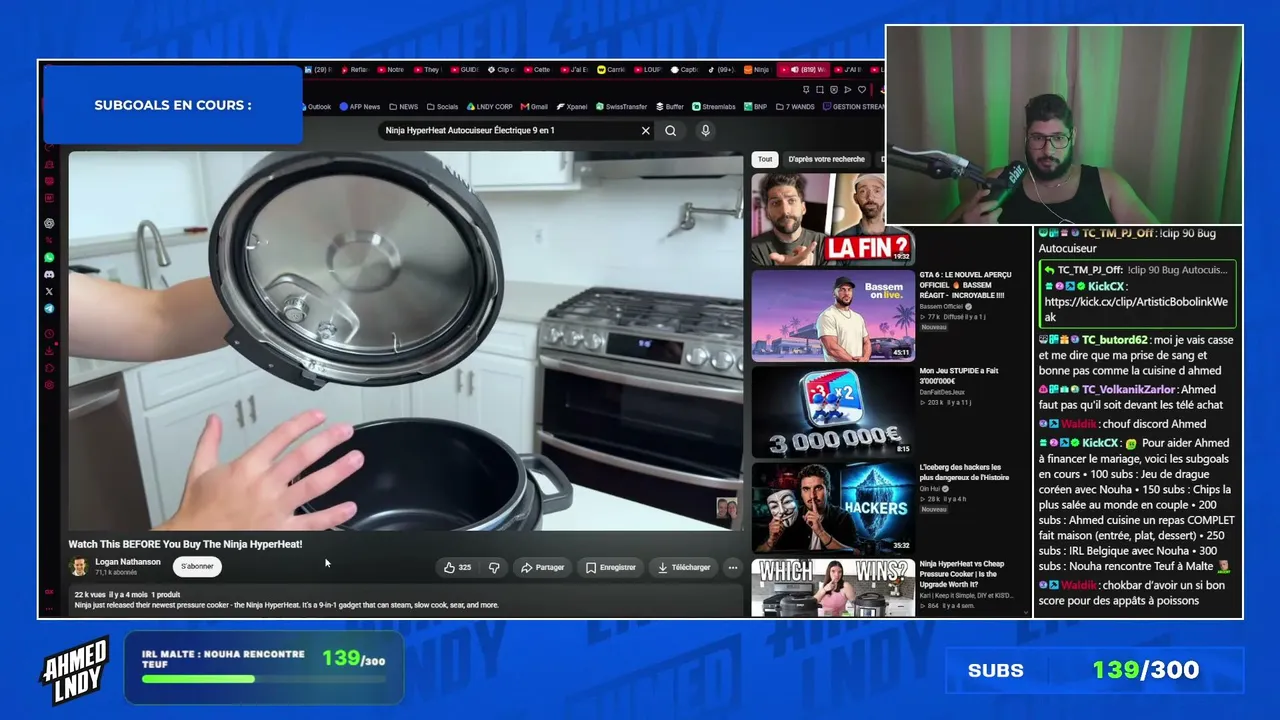Viewport: 1280px width, 720px height.
Task: Open Logan Nathanson channel avatar
Action: 78,567
